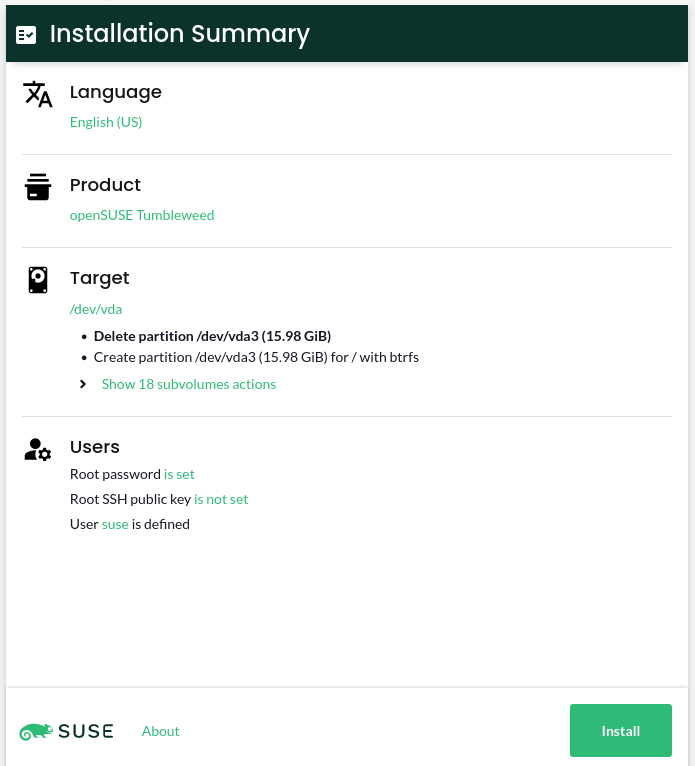Image resolution: width=695 pixels, height=766 pixels.
Task: Click the Delete partition /dev/vda3 entry
Action: [212, 336]
